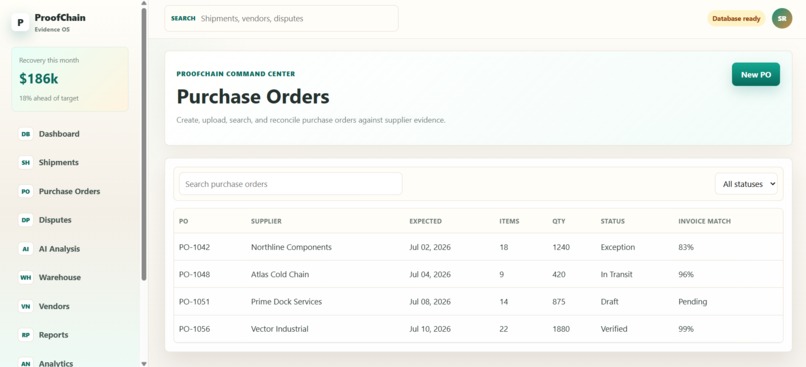Click the STATUS column header
The image size is (806, 367).
tap(613, 222)
